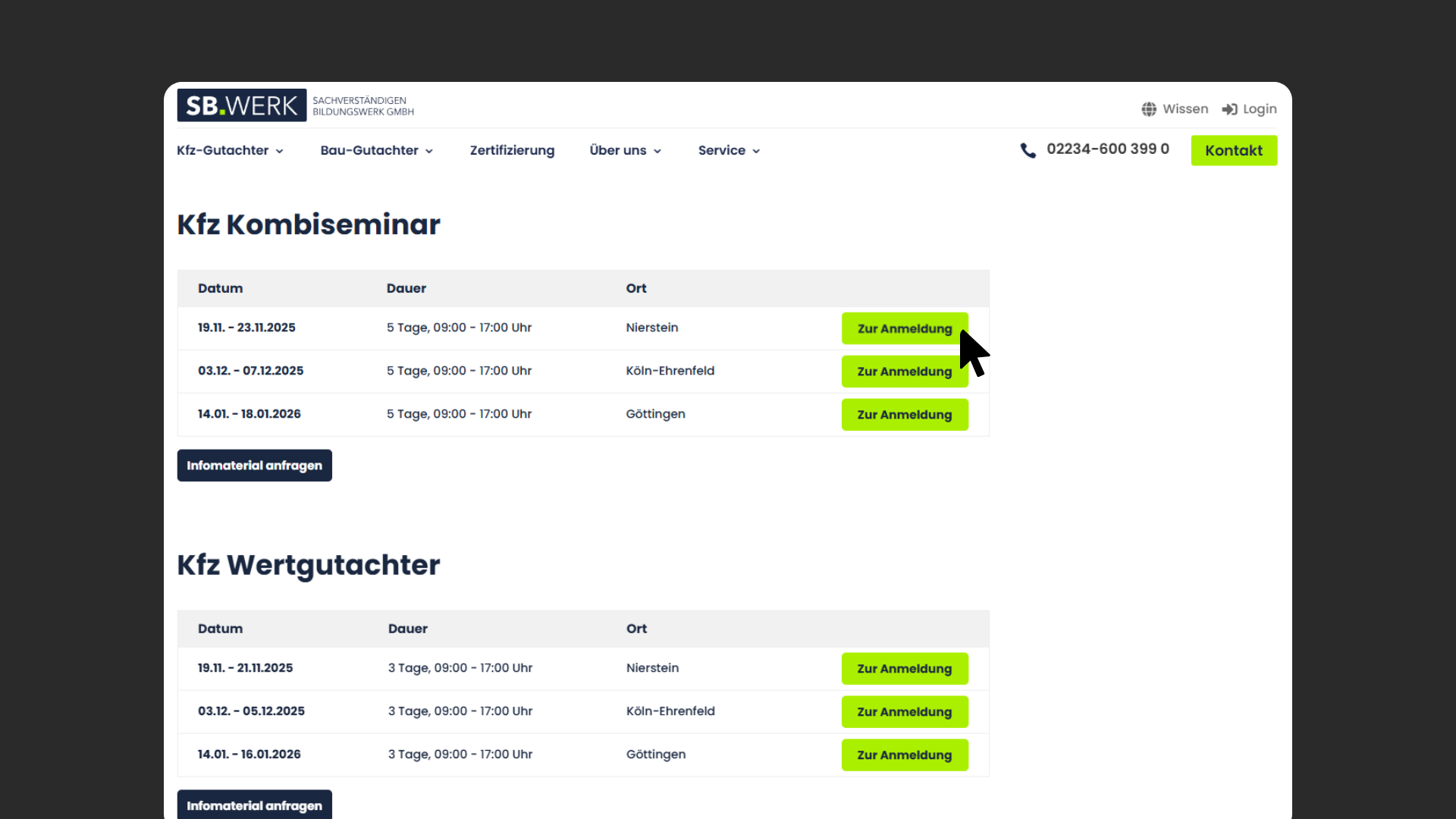Register for Kombiseminar in Köln-Ehrenfeld 03.12.
Image resolution: width=1456 pixels, height=819 pixels.
pyautogui.click(x=904, y=372)
